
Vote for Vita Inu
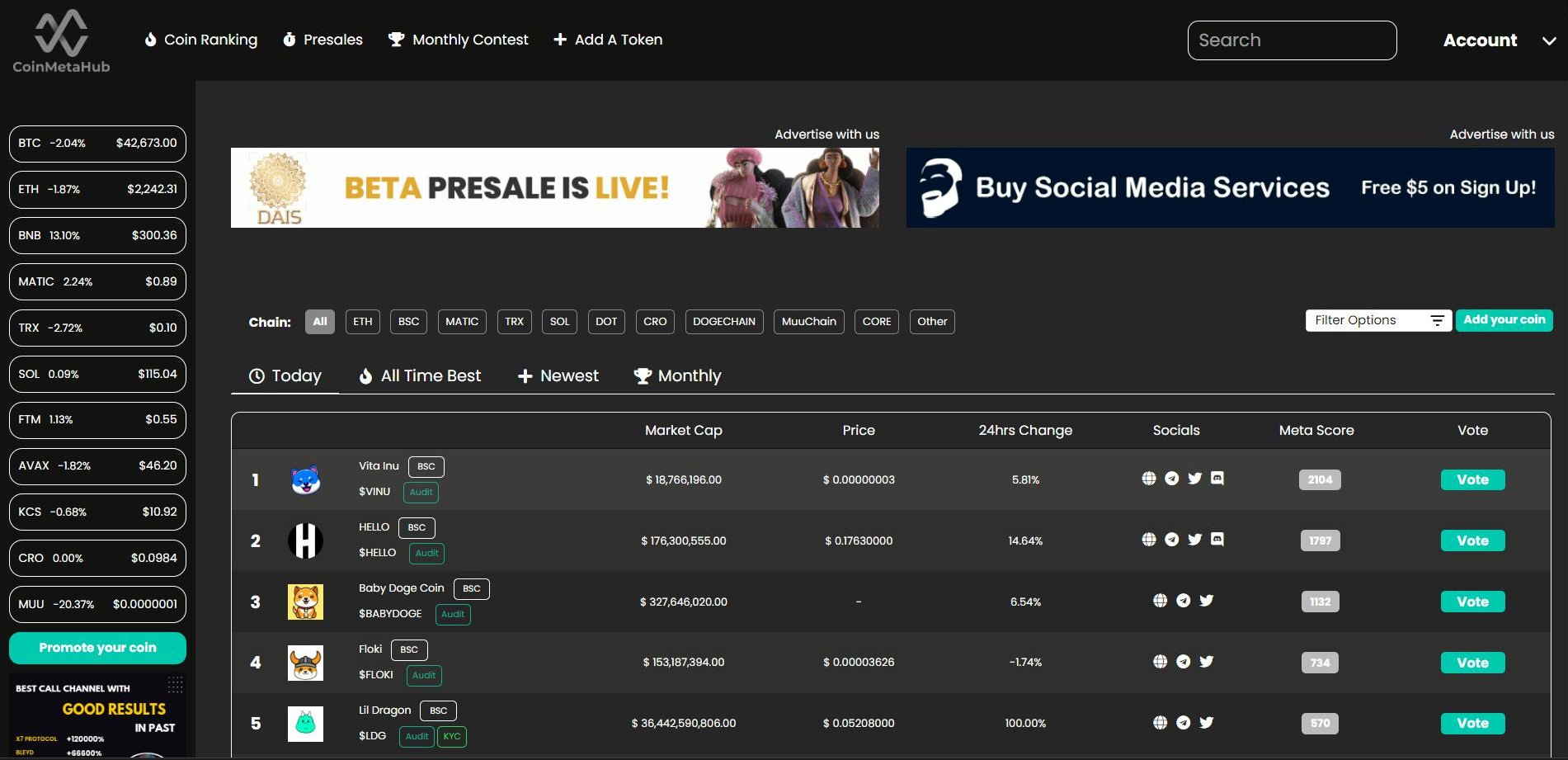pyautogui.click(x=1472, y=479)
